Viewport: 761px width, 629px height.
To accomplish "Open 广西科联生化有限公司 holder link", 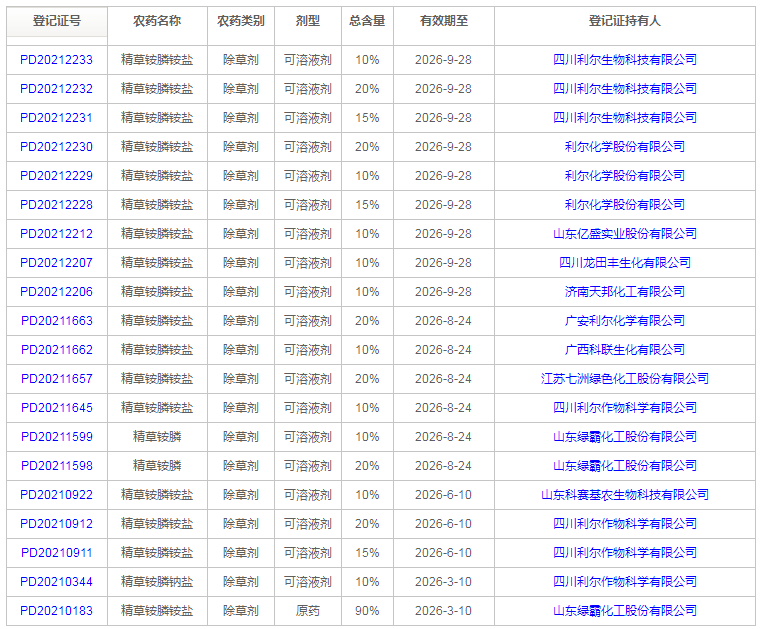I will (x=625, y=350).
